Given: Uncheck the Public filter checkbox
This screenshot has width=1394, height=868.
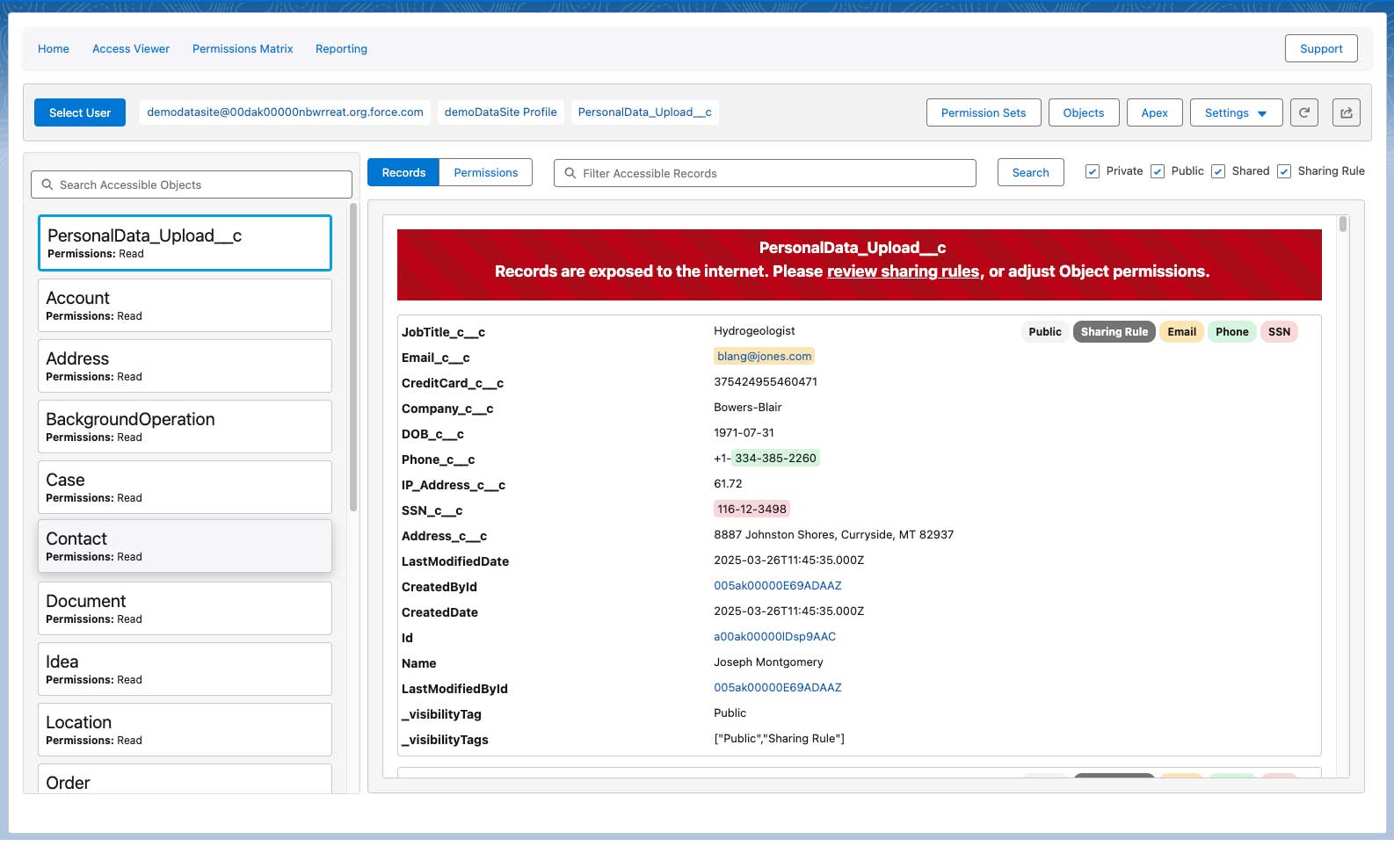Looking at the screenshot, I should click(1158, 171).
